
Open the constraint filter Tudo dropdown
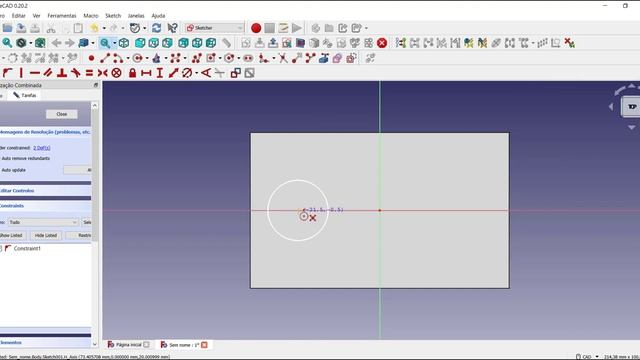pyautogui.click(x=43, y=222)
